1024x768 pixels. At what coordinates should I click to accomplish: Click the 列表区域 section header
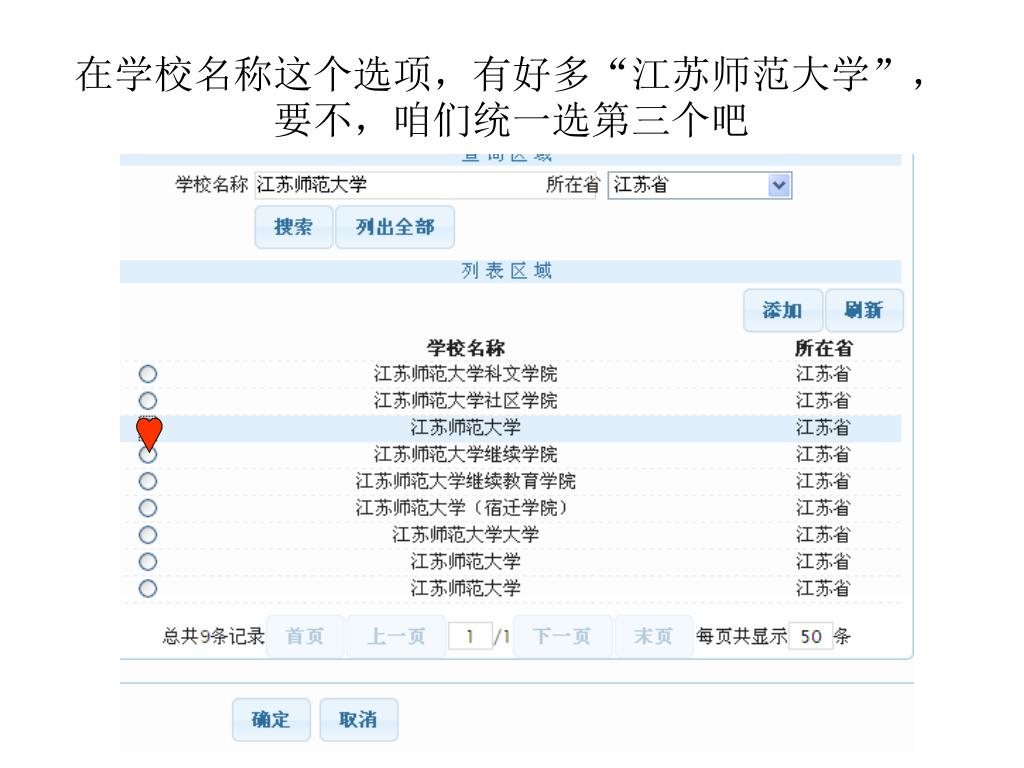tap(507, 270)
